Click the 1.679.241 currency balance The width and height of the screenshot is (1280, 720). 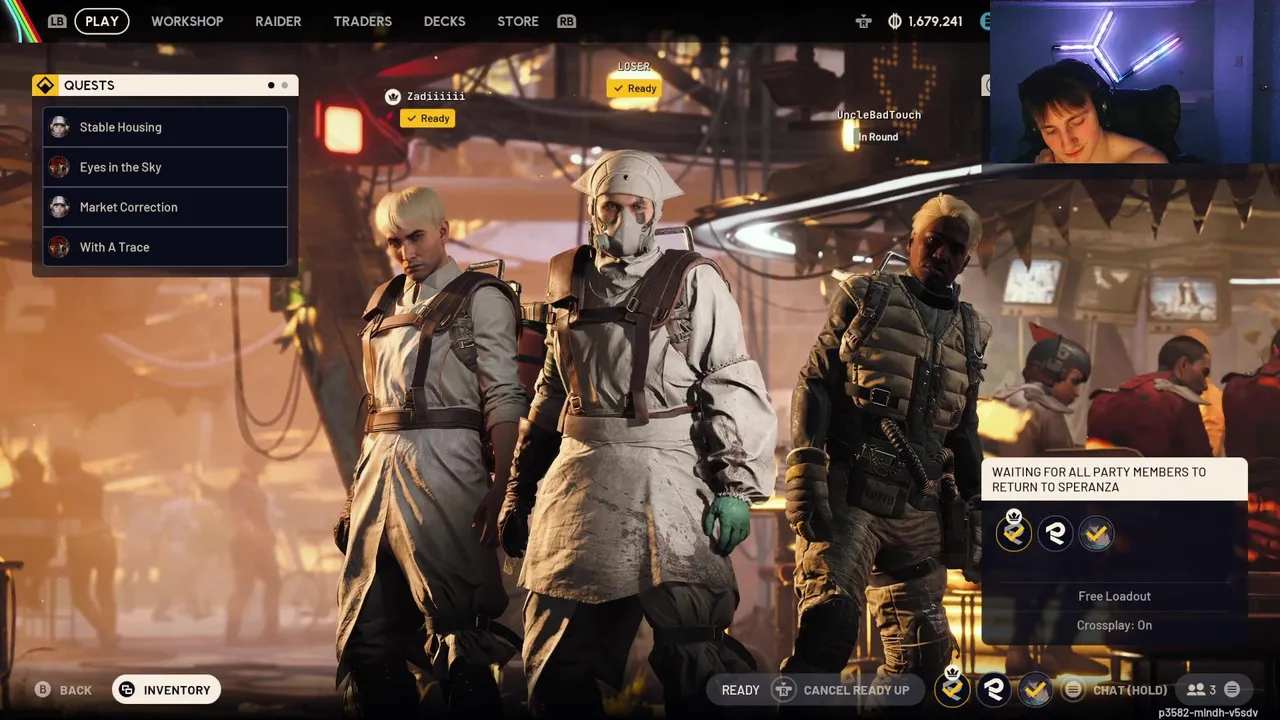935,21
